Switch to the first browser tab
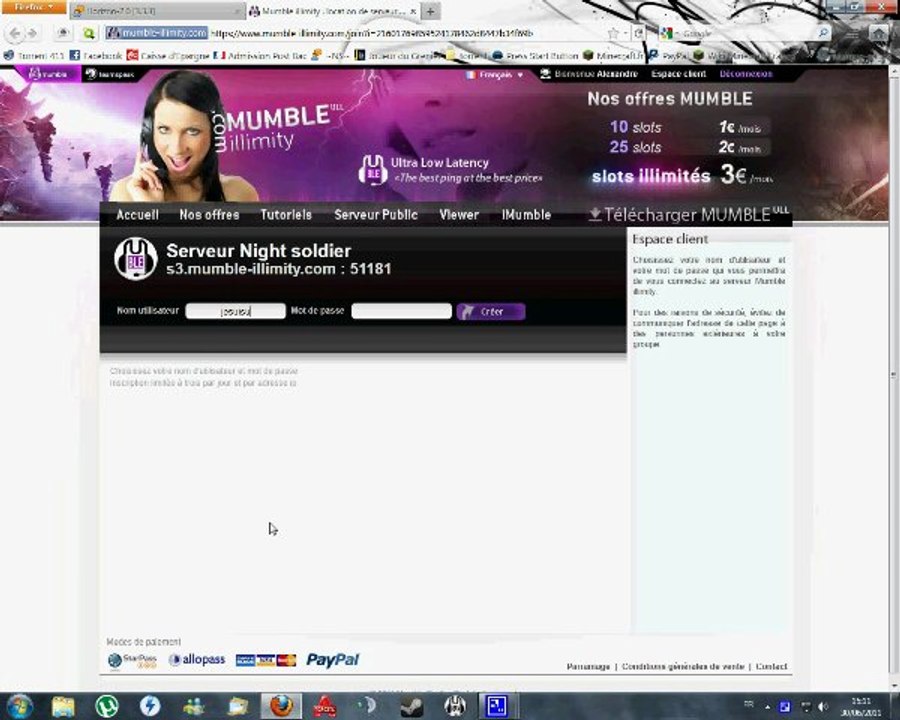The height and width of the screenshot is (720, 900). coord(157,11)
